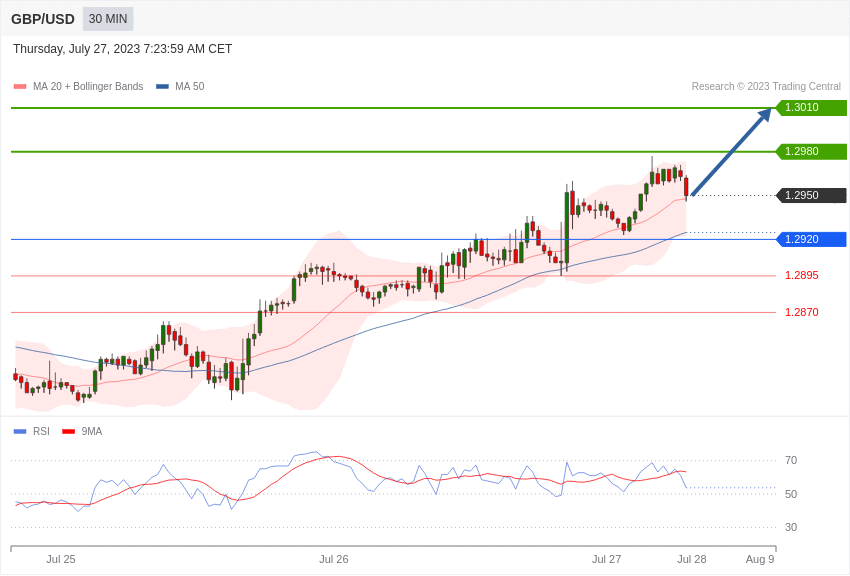Screen dimensions: 850x576
Task: Select the 1.3010 green resistance label
Action: click(812, 107)
